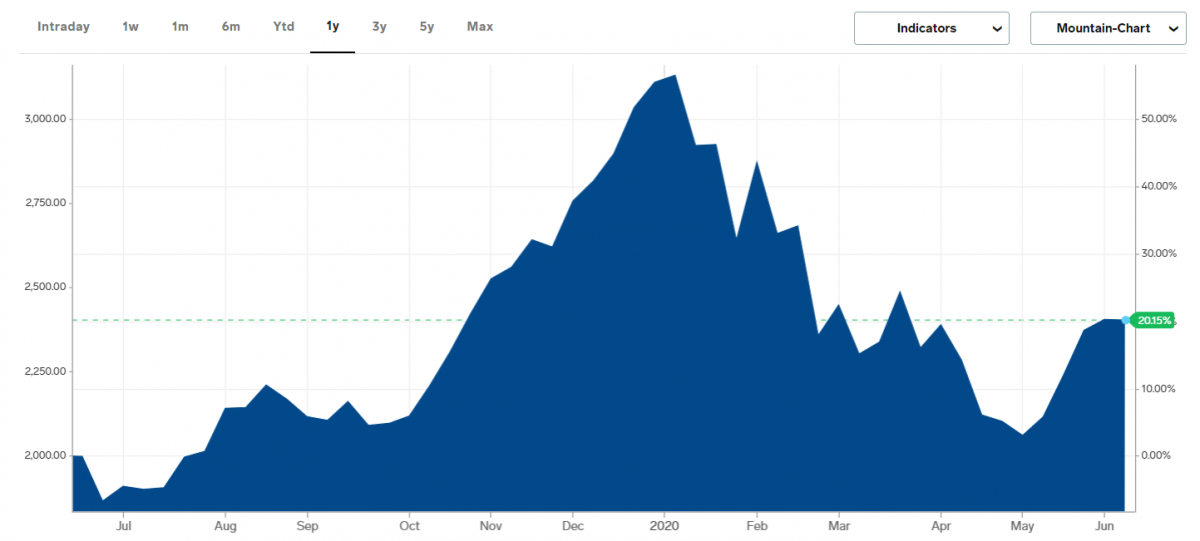Show the 1m chart period

point(180,27)
